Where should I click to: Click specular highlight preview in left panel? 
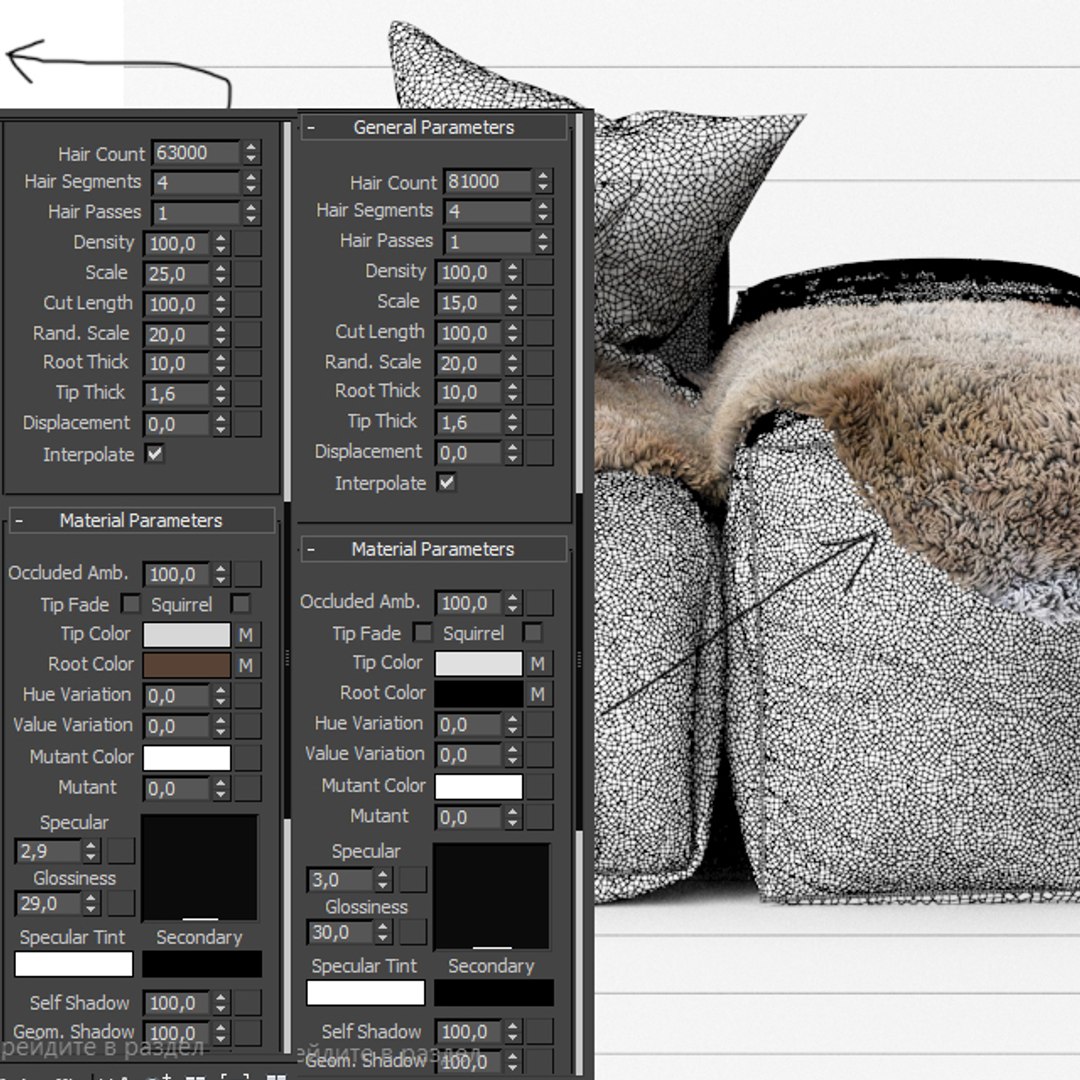click(x=200, y=868)
